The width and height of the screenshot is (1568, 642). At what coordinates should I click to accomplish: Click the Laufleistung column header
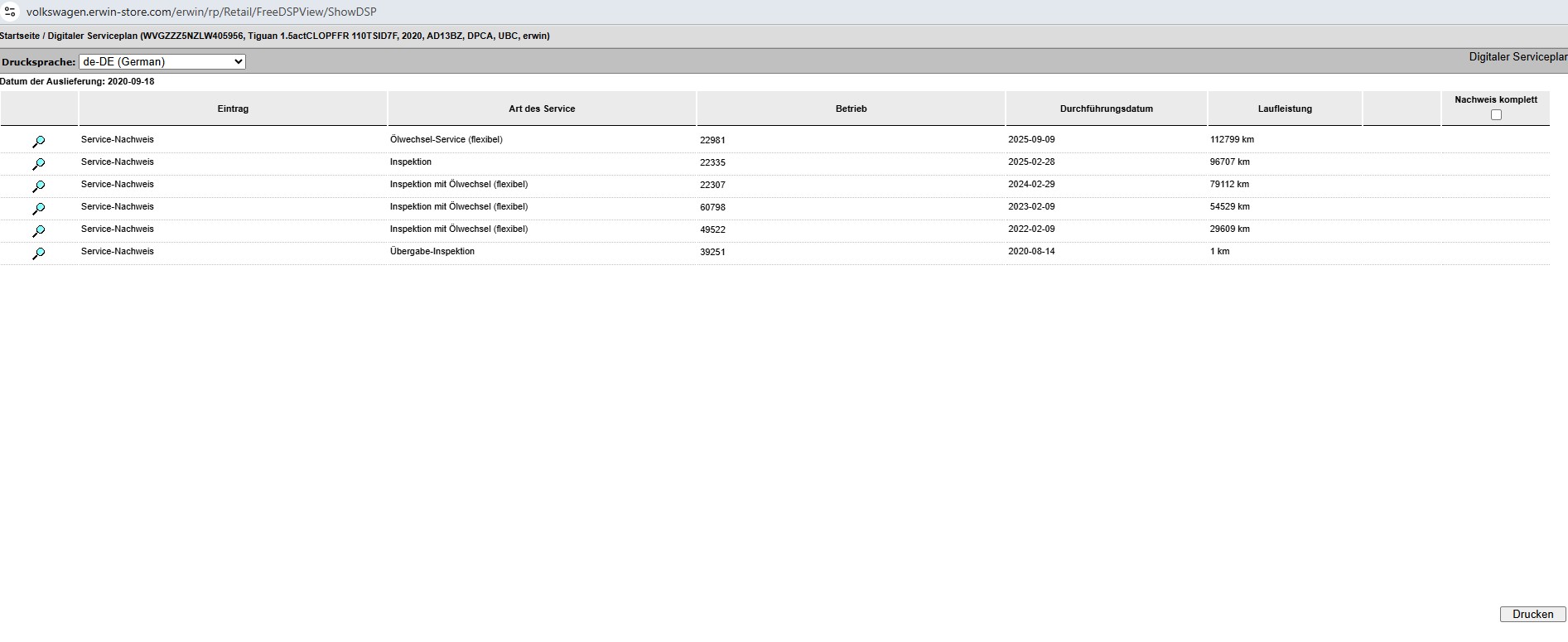point(1285,109)
